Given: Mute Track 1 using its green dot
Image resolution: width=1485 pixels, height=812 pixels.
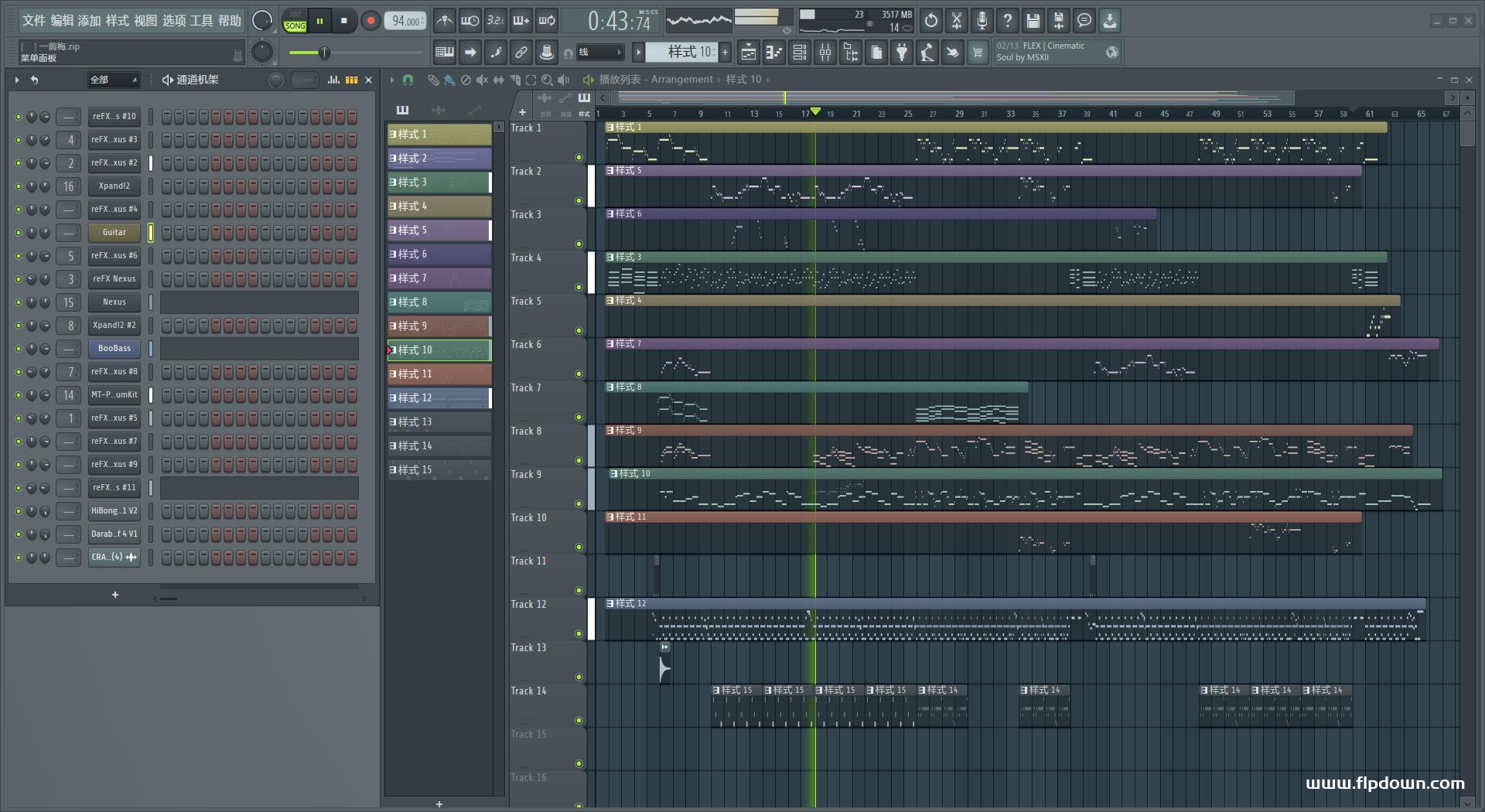Looking at the screenshot, I should (579, 158).
